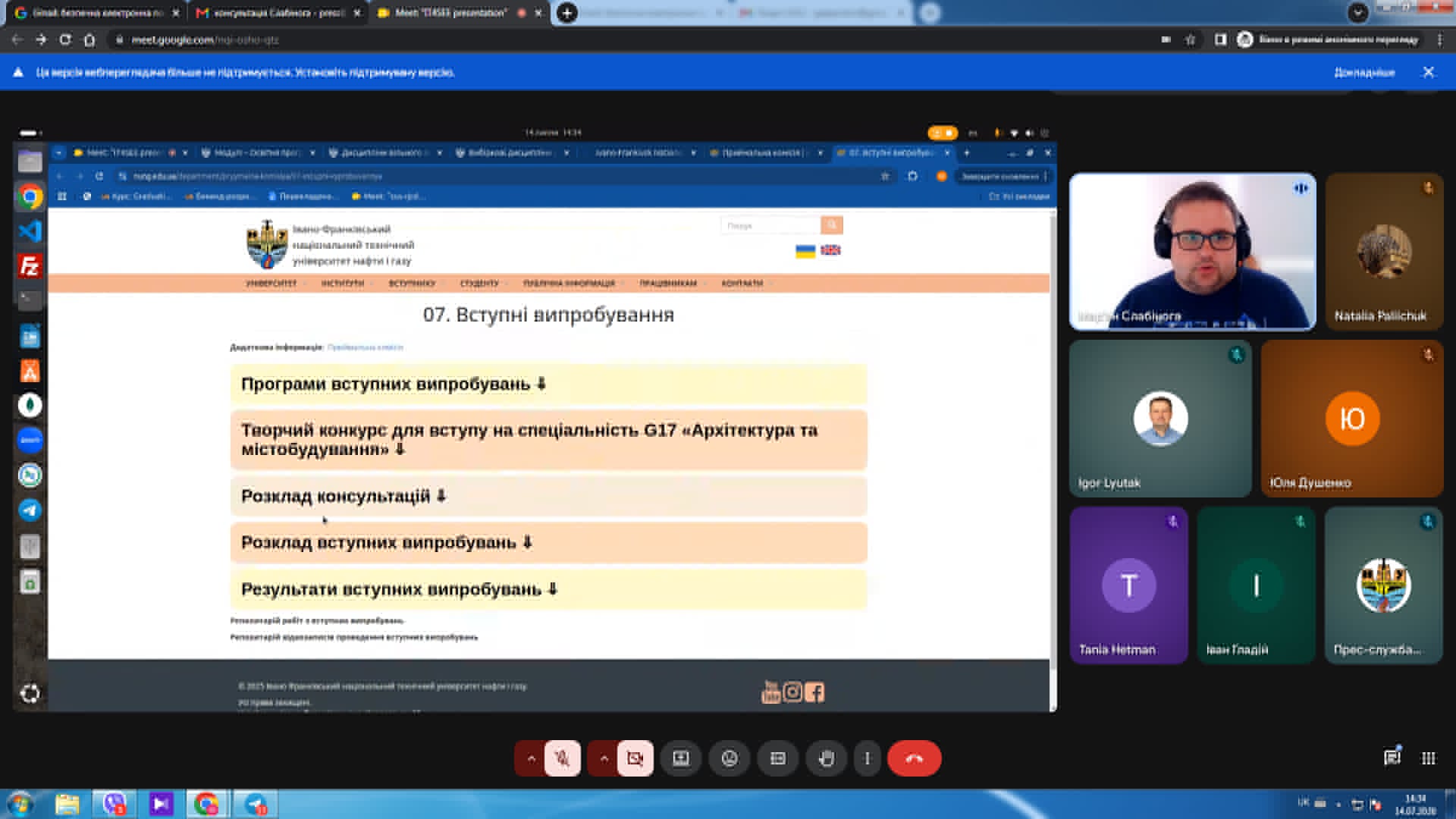Expand audio settings arrow beside microphone
1456x819 pixels.
click(x=531, y=758)
